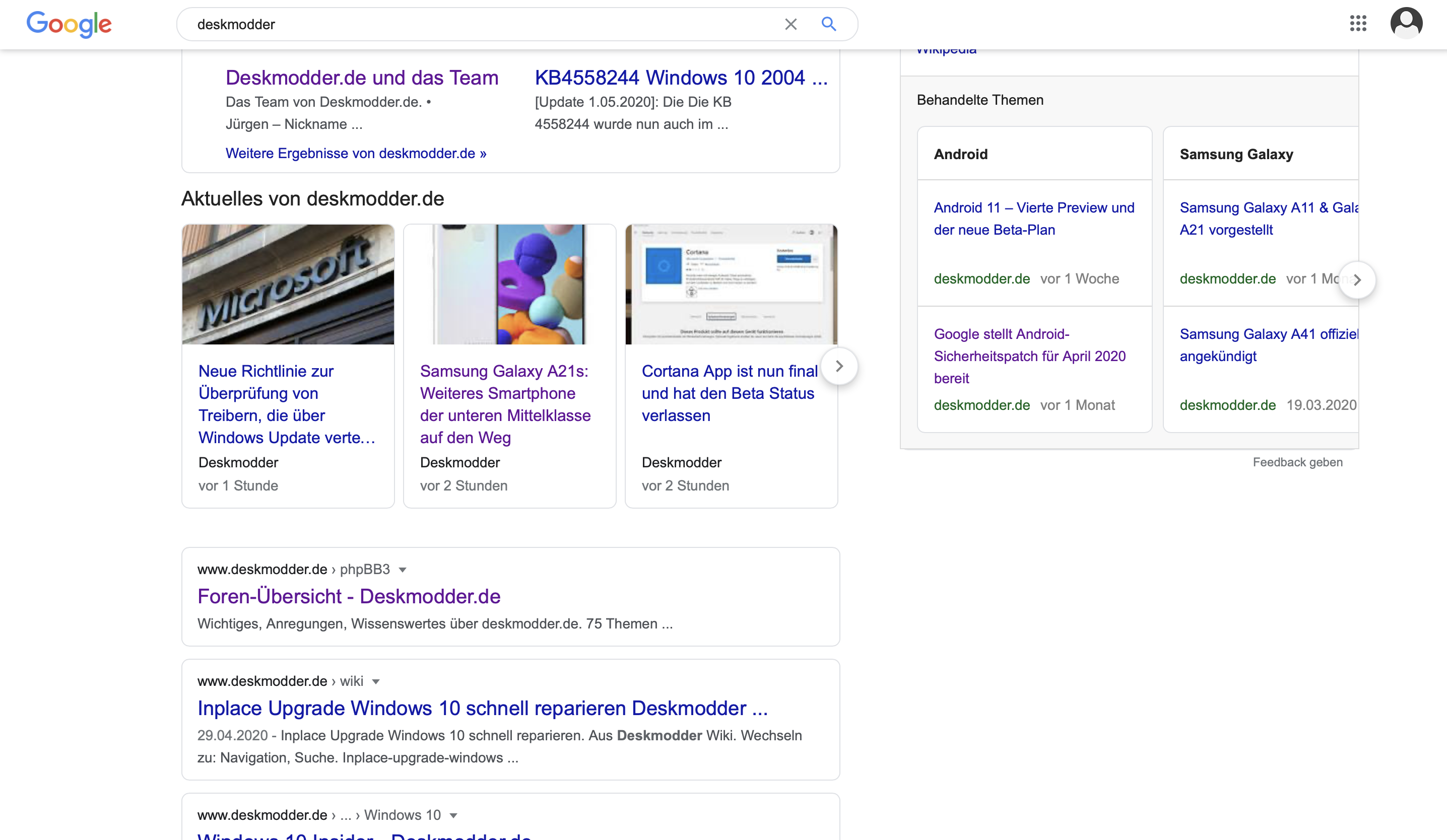Viewport: 1447px width, 840px height.
Task: Open Samsung Galaxy A41 angekündigt link
Action: pyautogui.click(x=1269, y=345)
